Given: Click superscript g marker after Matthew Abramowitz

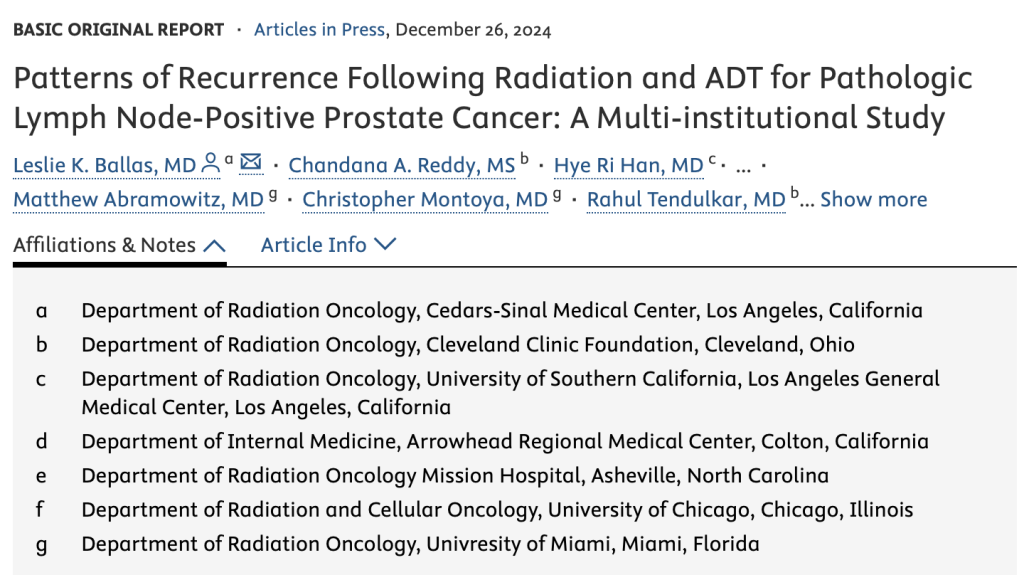Looking at the screenshot, I should (272, 193).
